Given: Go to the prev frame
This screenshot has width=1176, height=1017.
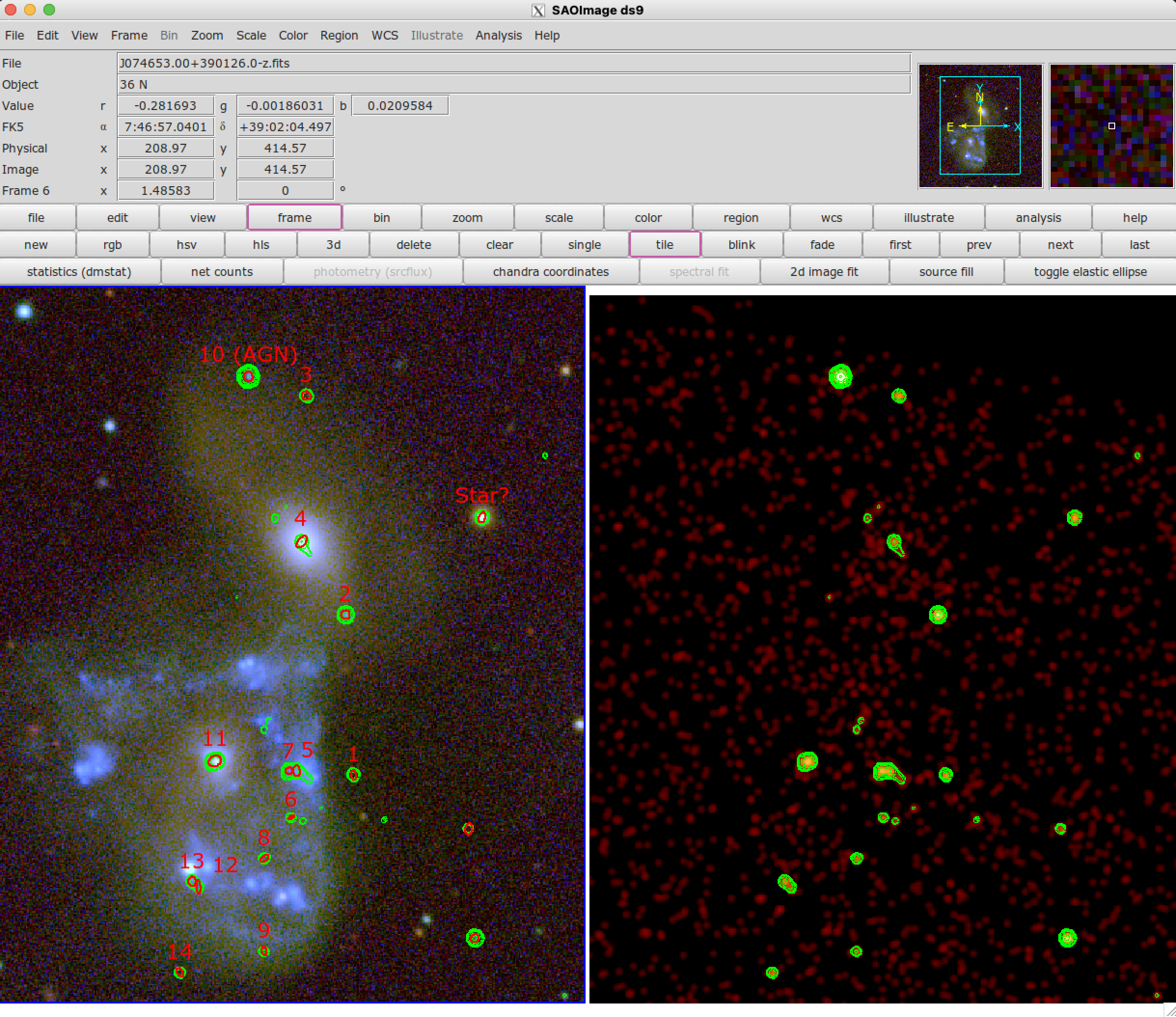Looking at the screenshot, I should (979, 245).
